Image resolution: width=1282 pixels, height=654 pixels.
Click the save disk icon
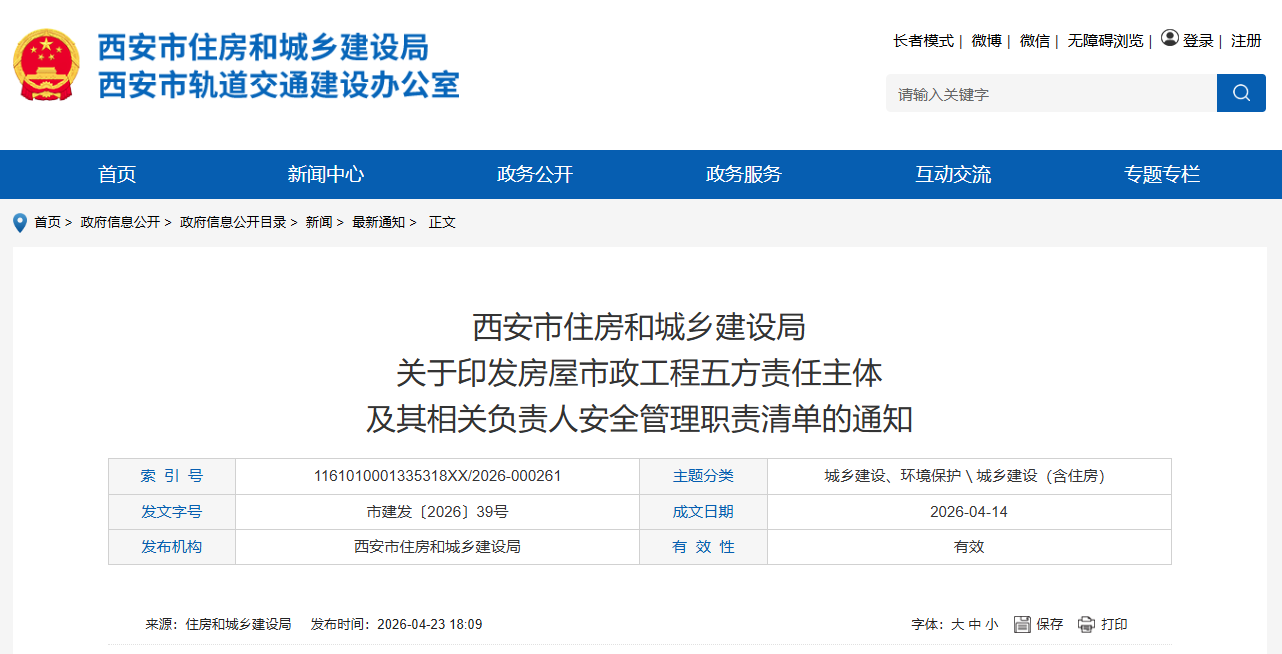click(x=1022, y=624)
